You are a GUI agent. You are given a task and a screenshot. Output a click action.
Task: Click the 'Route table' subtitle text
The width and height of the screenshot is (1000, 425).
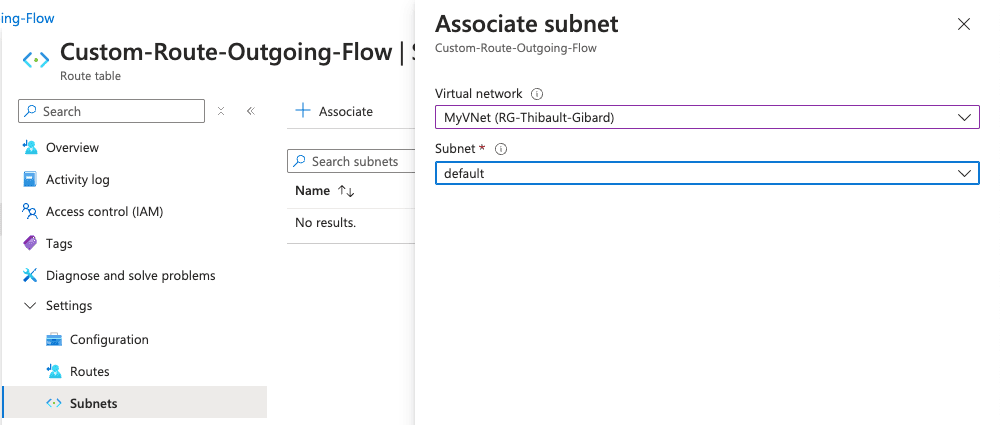click(91, 76)
